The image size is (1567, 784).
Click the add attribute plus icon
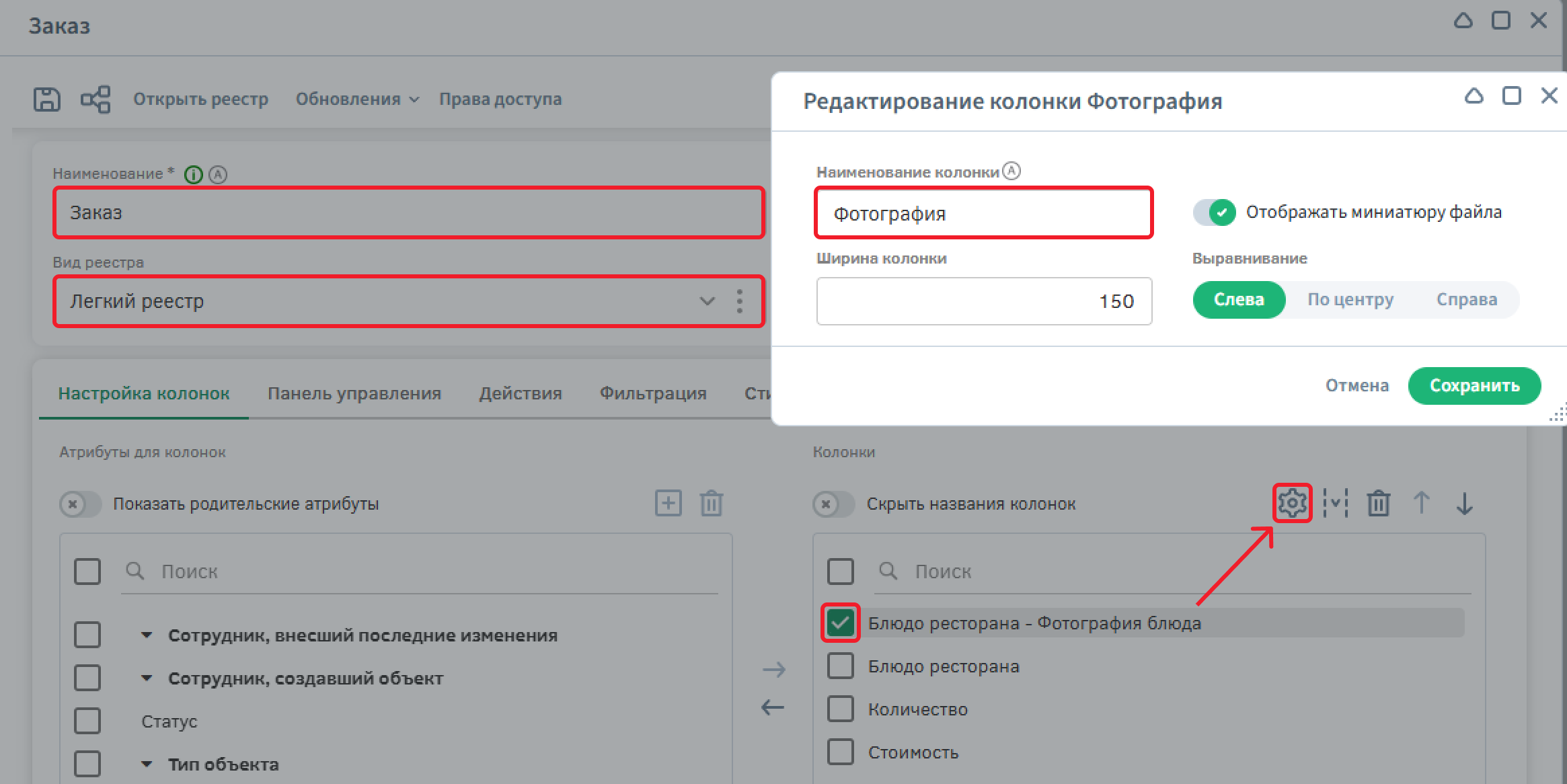[668, 503]
